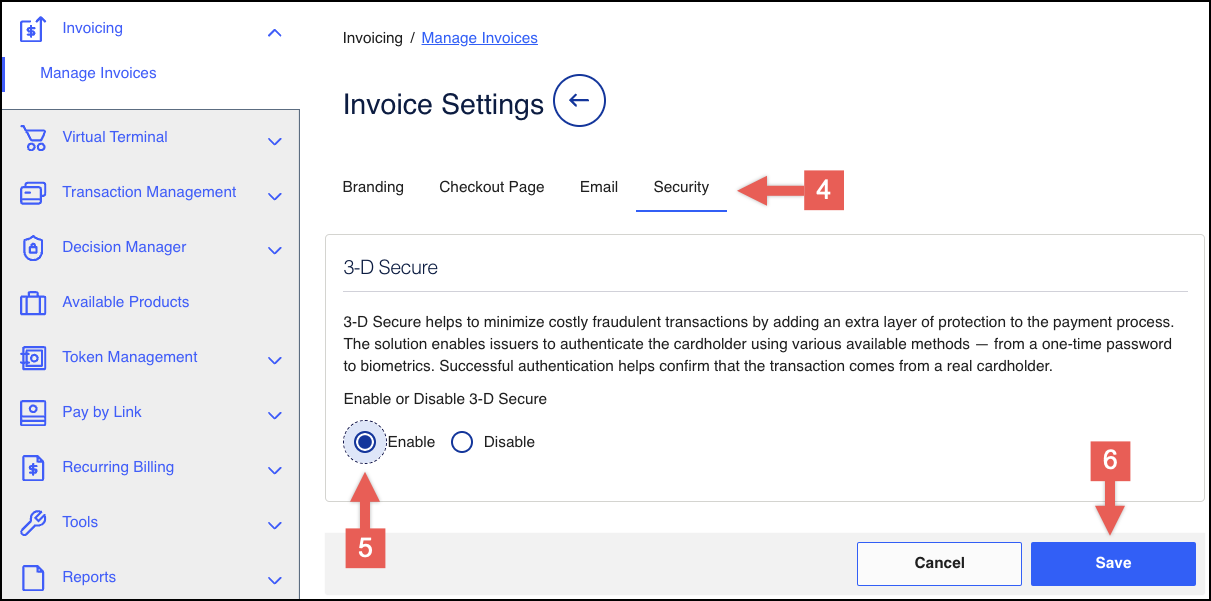Collapse the Invoicing menu chevron
This screenshot has width=1211, height=601.
[x=275, y=33]
